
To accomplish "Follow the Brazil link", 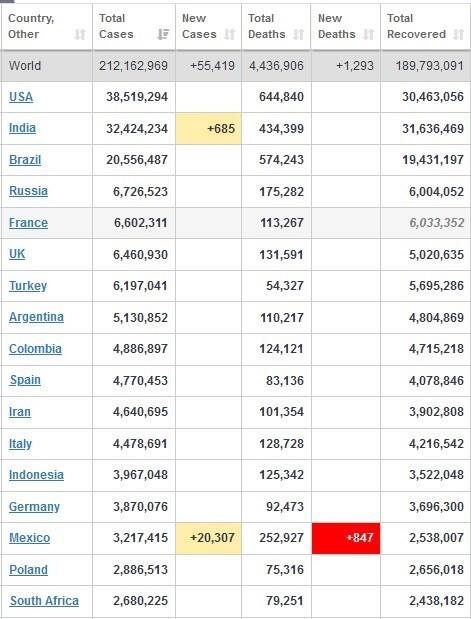I will point(25,159).
